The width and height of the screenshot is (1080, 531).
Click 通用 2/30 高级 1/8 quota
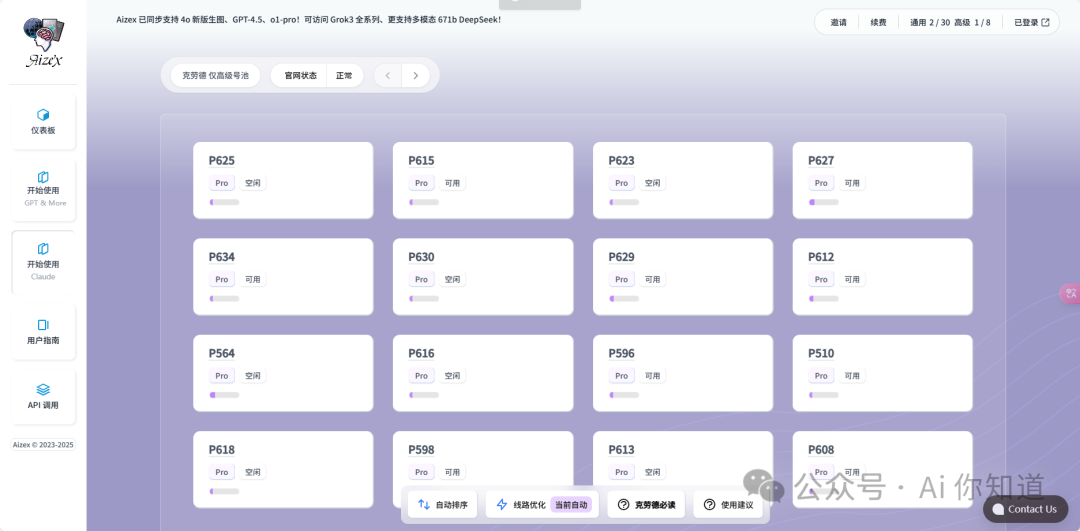point(950,22)
